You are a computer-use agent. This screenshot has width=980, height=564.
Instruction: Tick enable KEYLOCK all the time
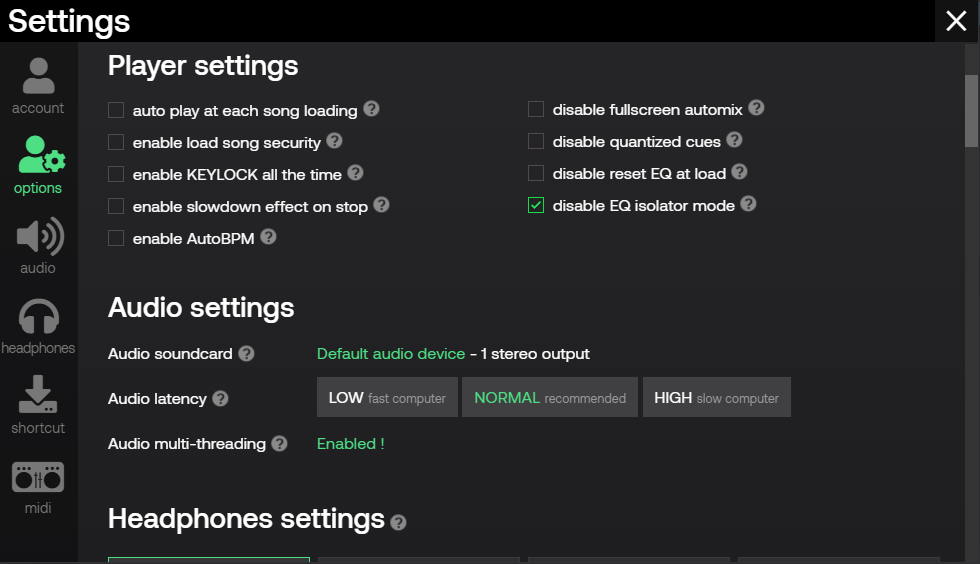click(116, 174)
